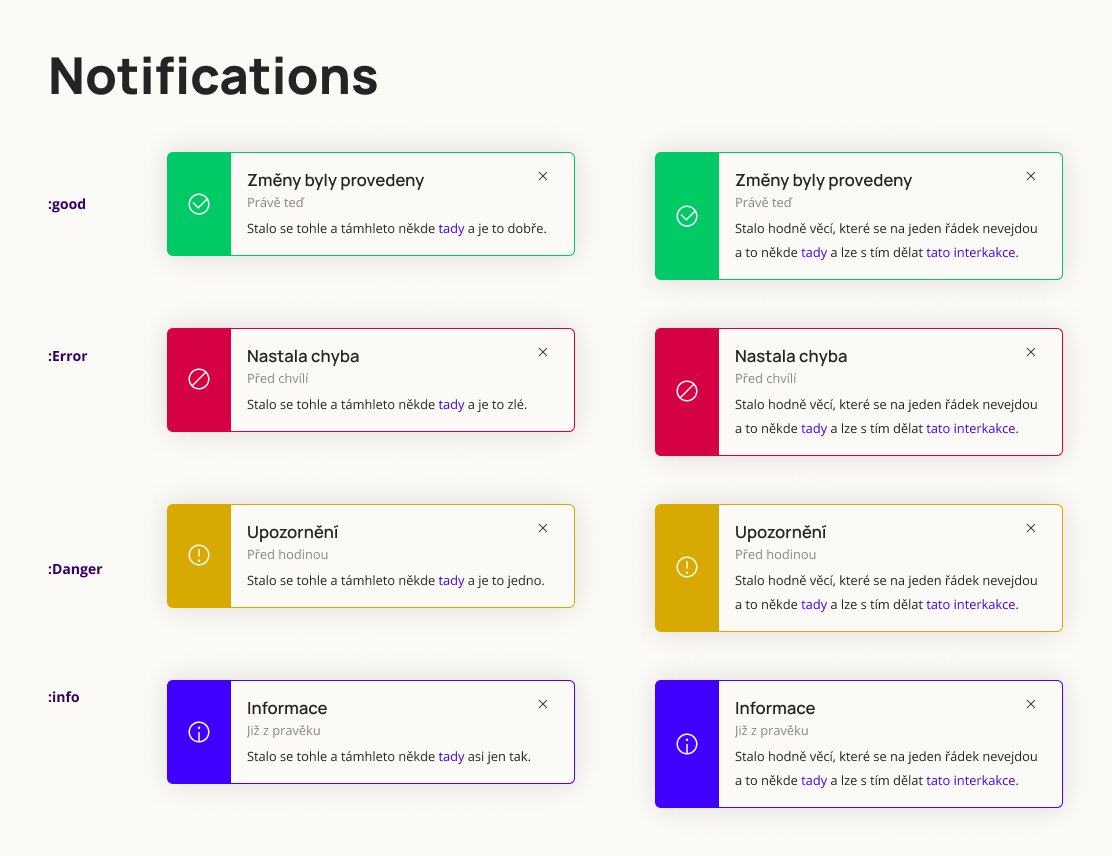Close the short 'Upozornění' warning notification
1112x856 pixels.
pos(543,528)
